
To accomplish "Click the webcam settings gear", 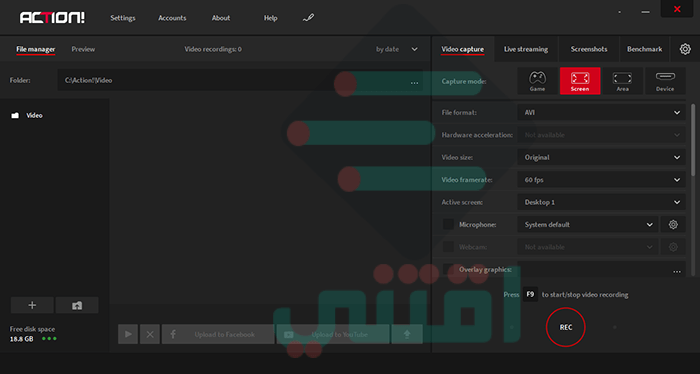I will pos(673,247).
